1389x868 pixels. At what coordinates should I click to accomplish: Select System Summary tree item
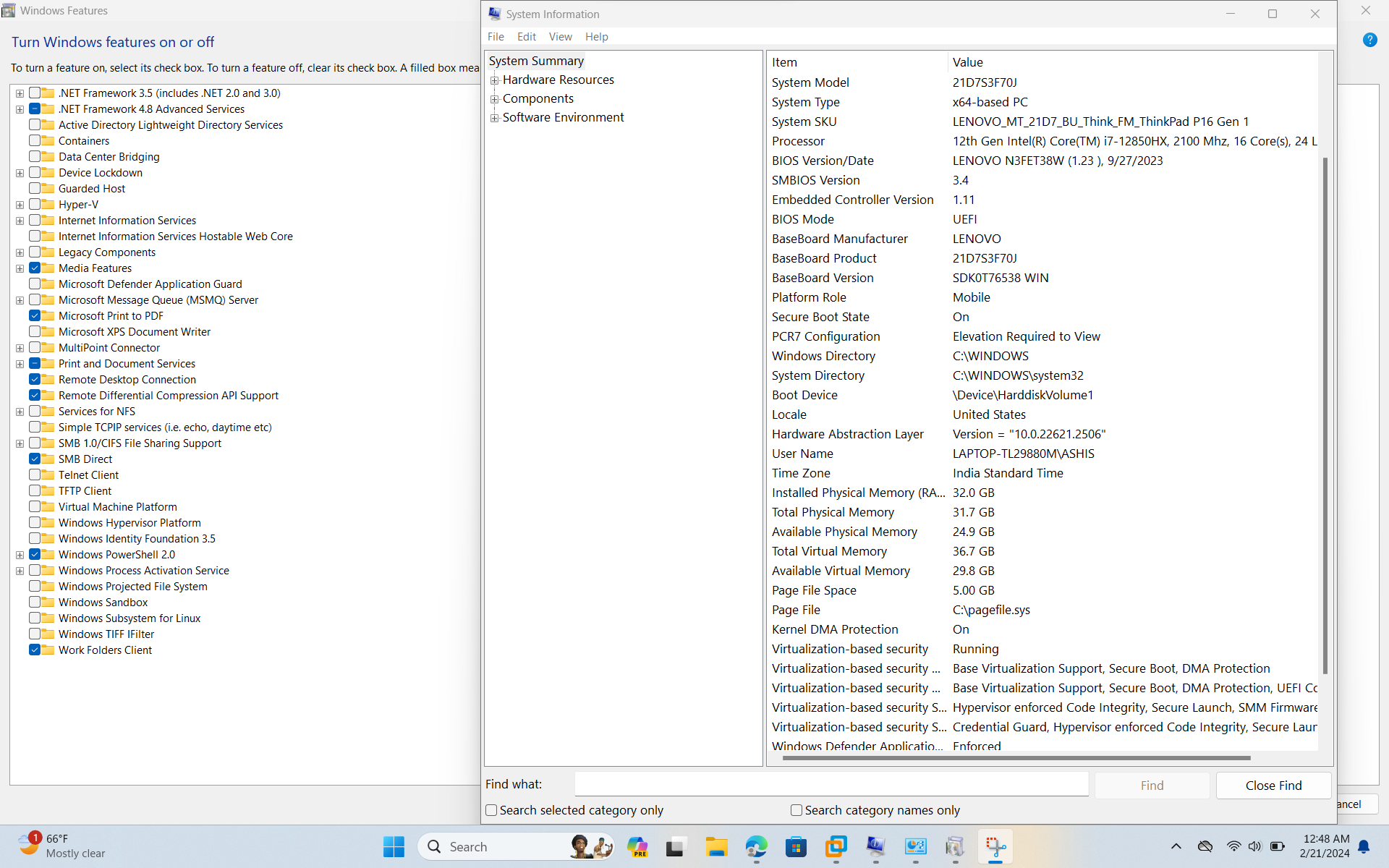tap(536, 61)
